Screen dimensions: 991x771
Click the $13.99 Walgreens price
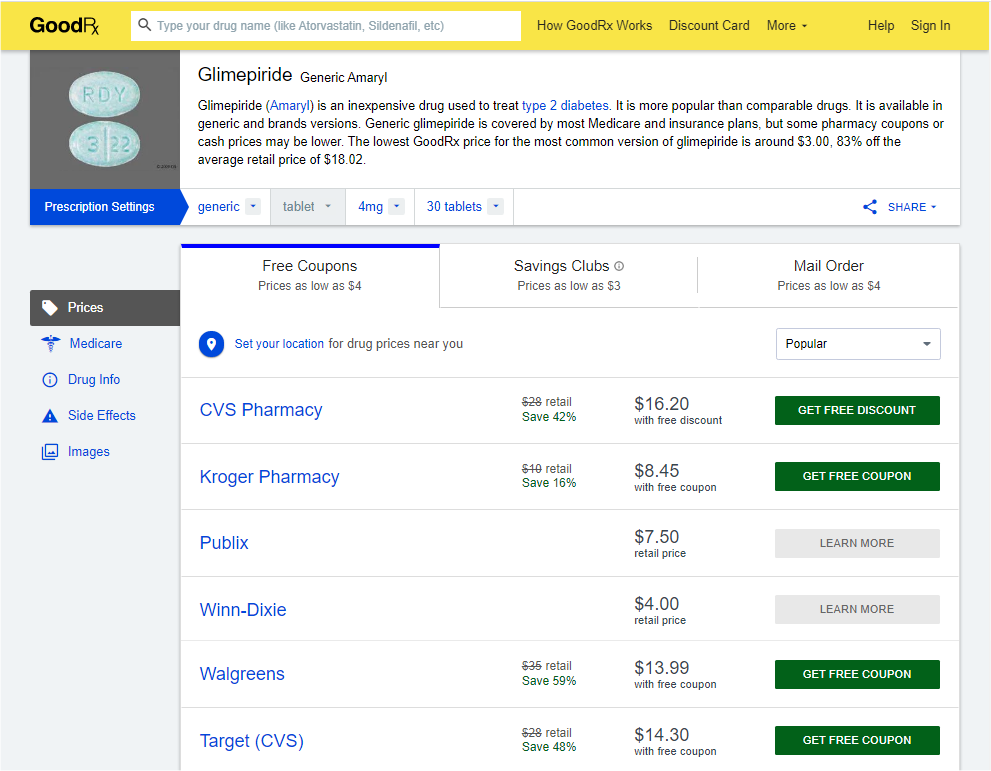(662, 668)
